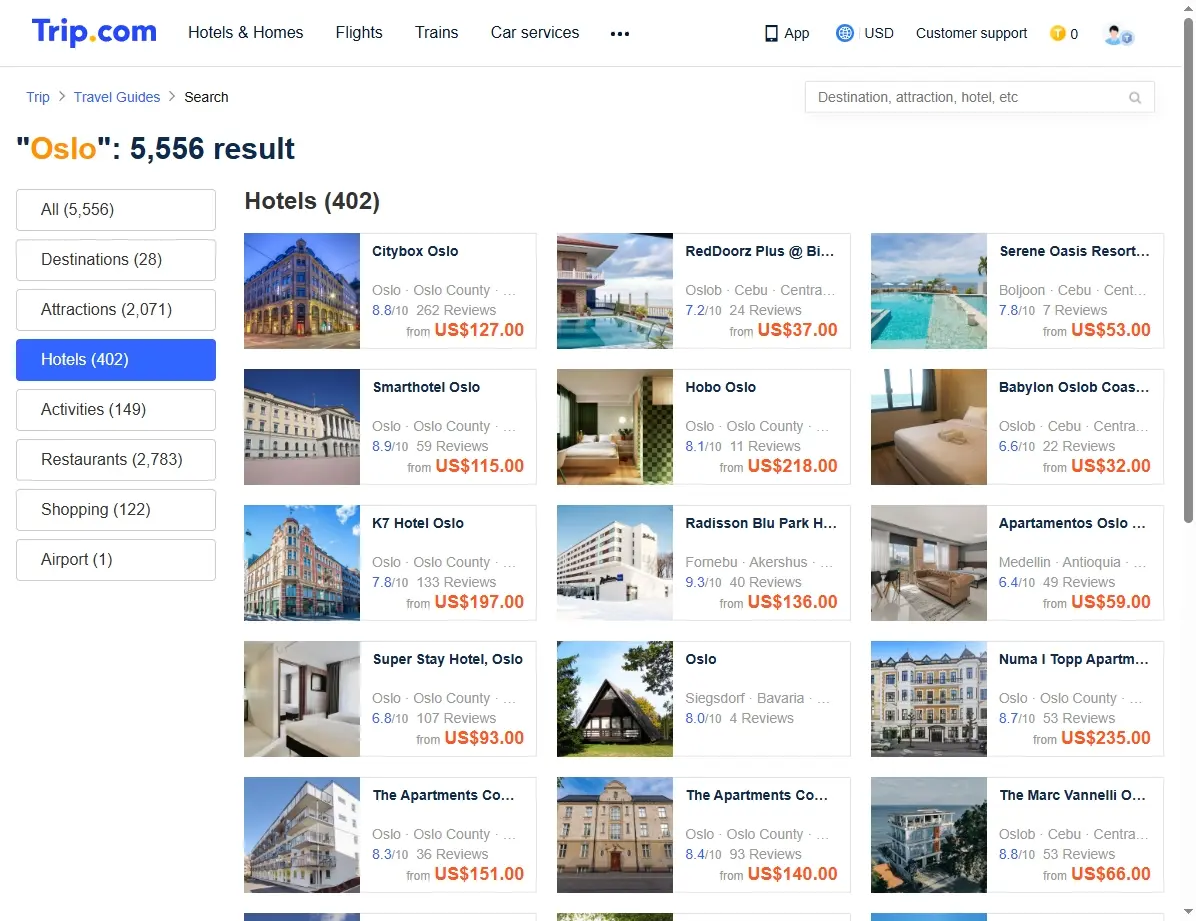The height and width of the screenshot is (921, 1196).
Task: Open the USD currency selector
Action: coord(879,33)
